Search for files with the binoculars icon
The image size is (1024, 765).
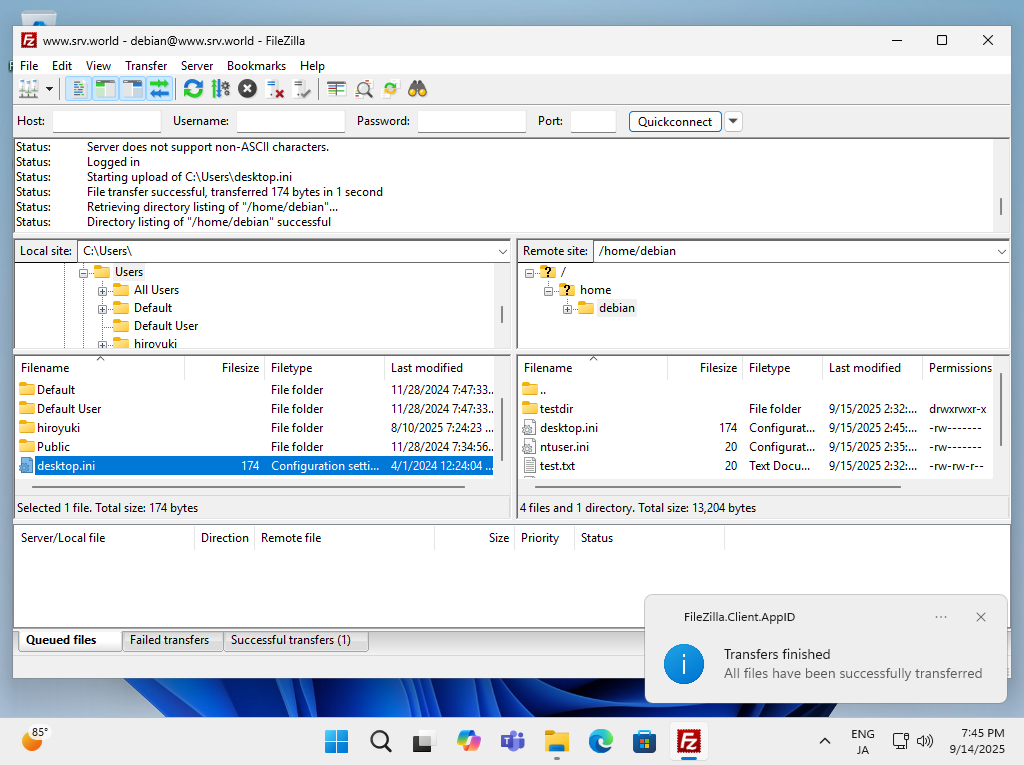417,89
